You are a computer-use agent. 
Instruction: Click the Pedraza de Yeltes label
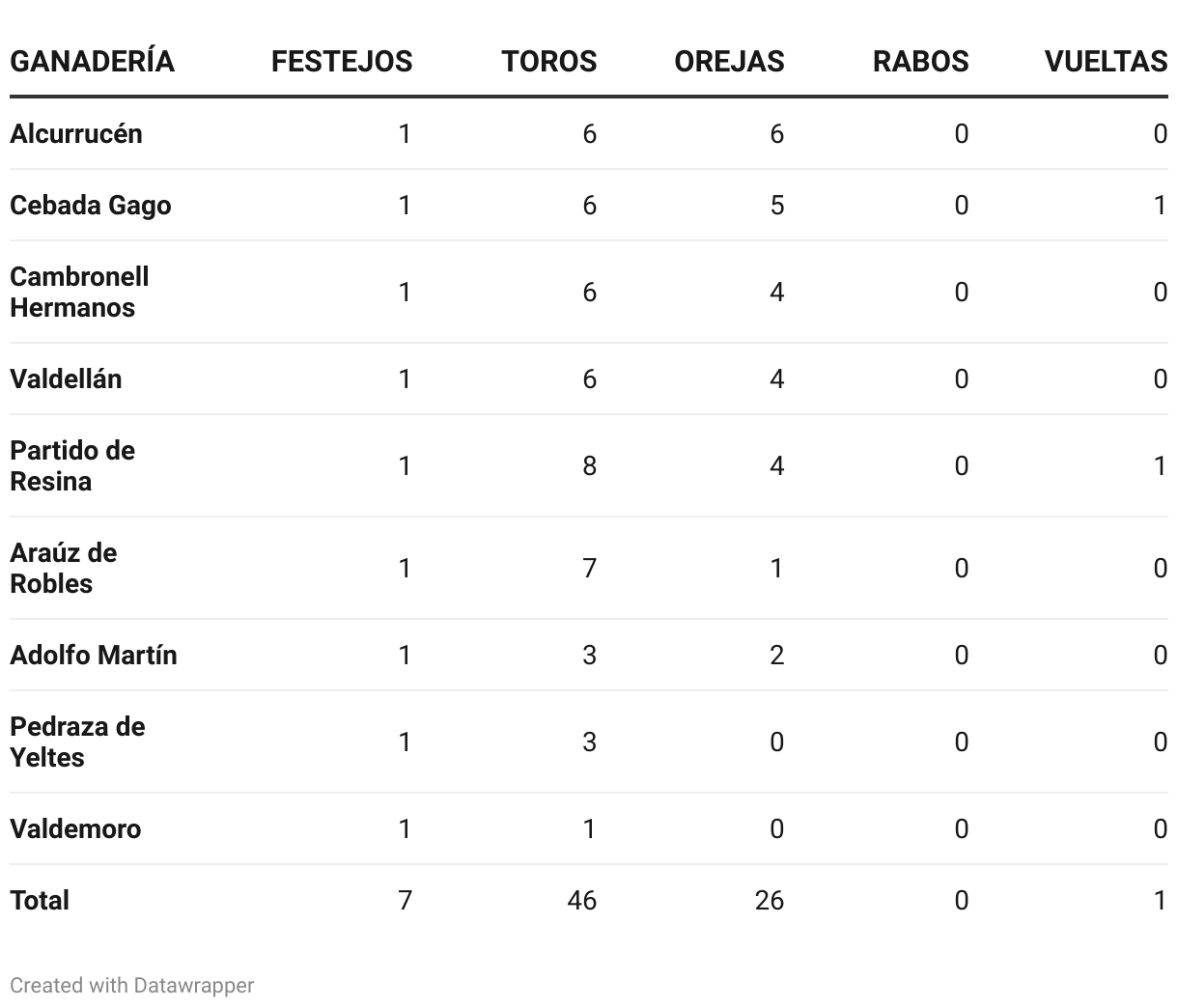click(x=77, y=742)
